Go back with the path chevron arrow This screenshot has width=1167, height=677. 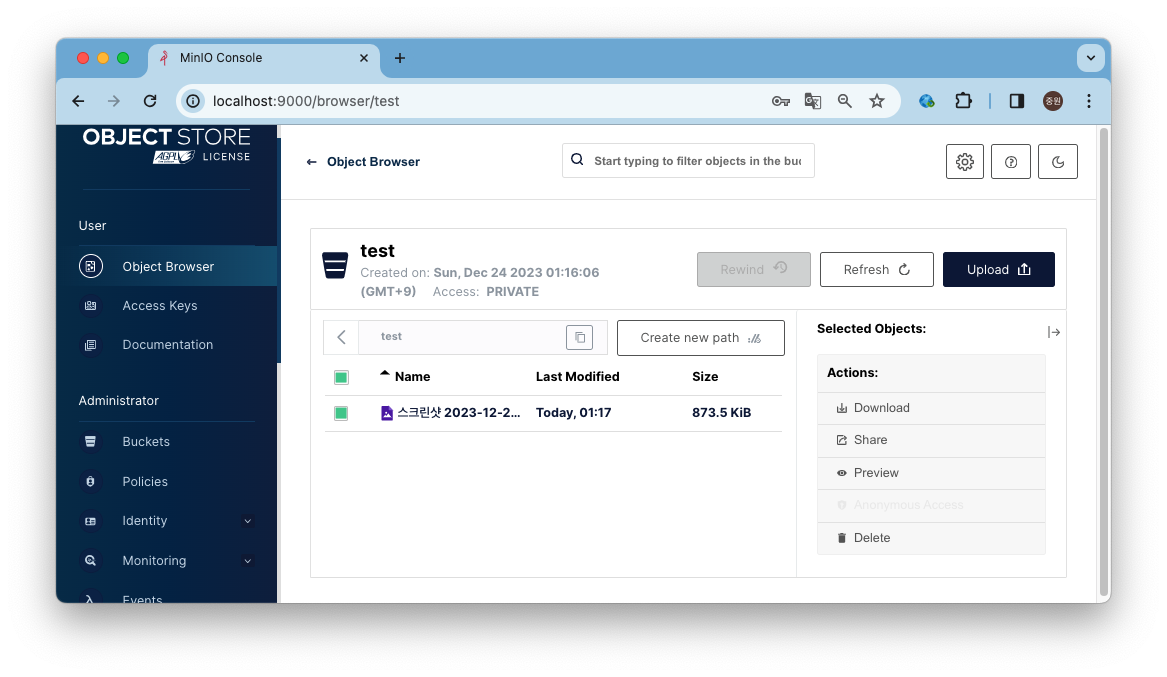click(x=341, y=337)
